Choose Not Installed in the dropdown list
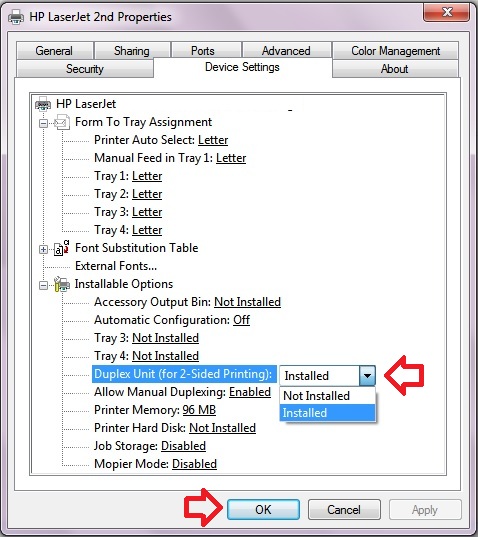This screenshot has width=478, height=537. pyautogui.click(x=328, y=396)
